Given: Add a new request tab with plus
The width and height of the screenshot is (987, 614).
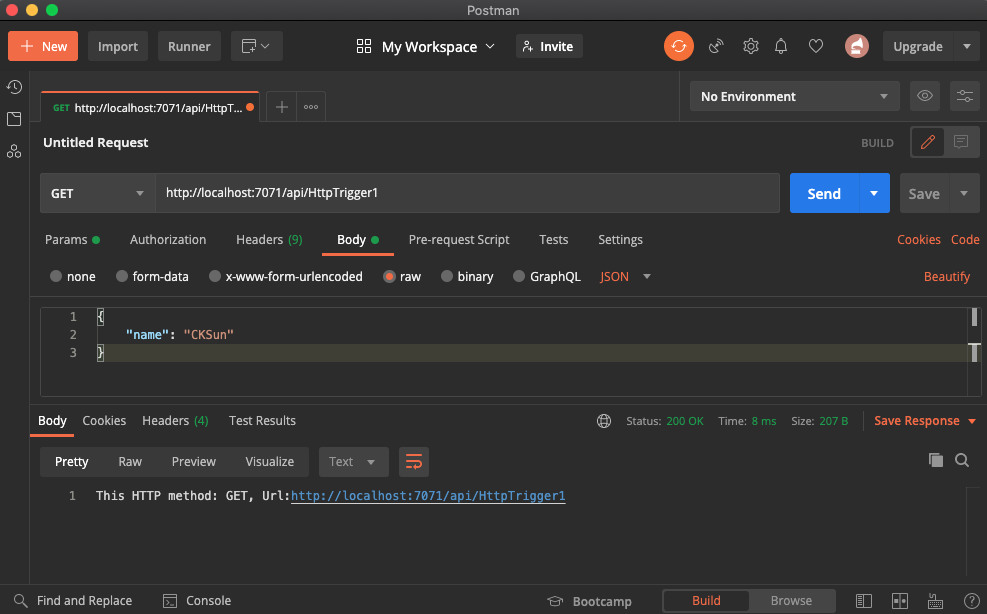Looking at the screenshot, I should click(x=282, y=107).
